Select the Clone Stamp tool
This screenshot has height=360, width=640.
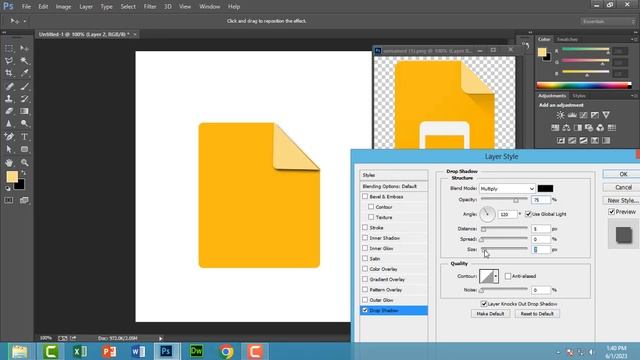tap(9, 98)
